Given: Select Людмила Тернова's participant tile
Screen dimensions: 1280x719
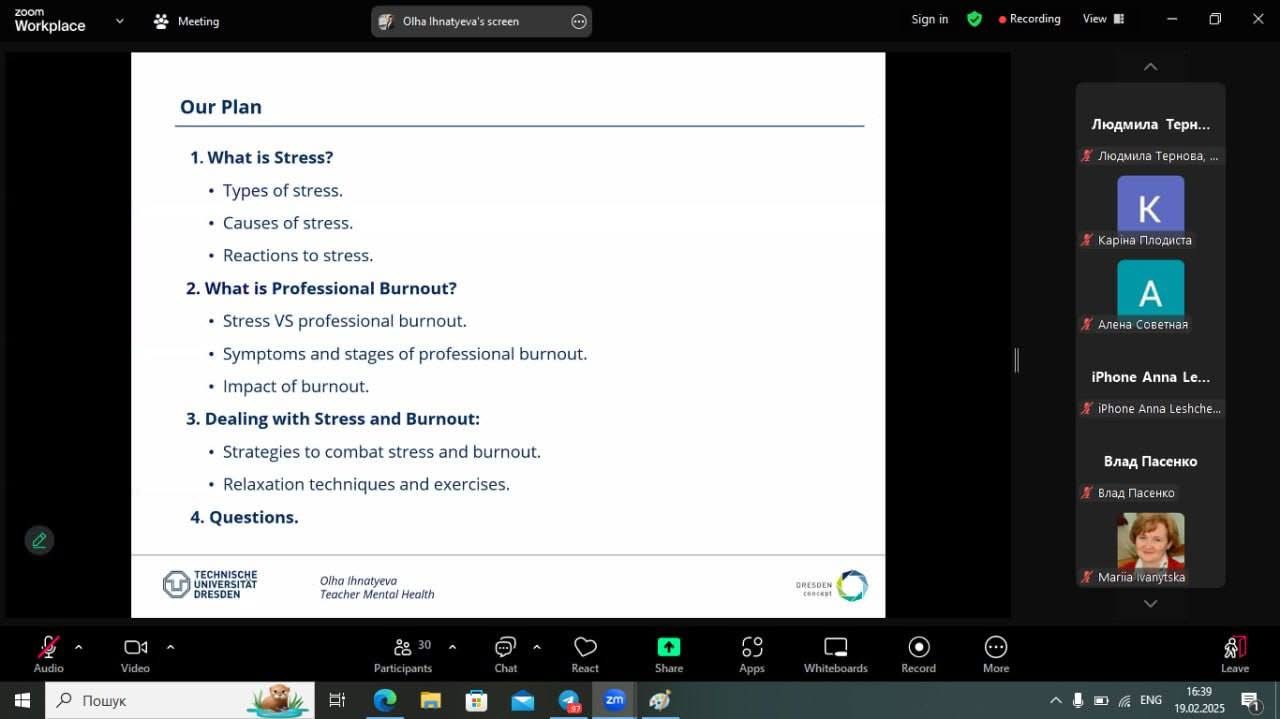Looking at the screenshot, I should pos(1150,125).
